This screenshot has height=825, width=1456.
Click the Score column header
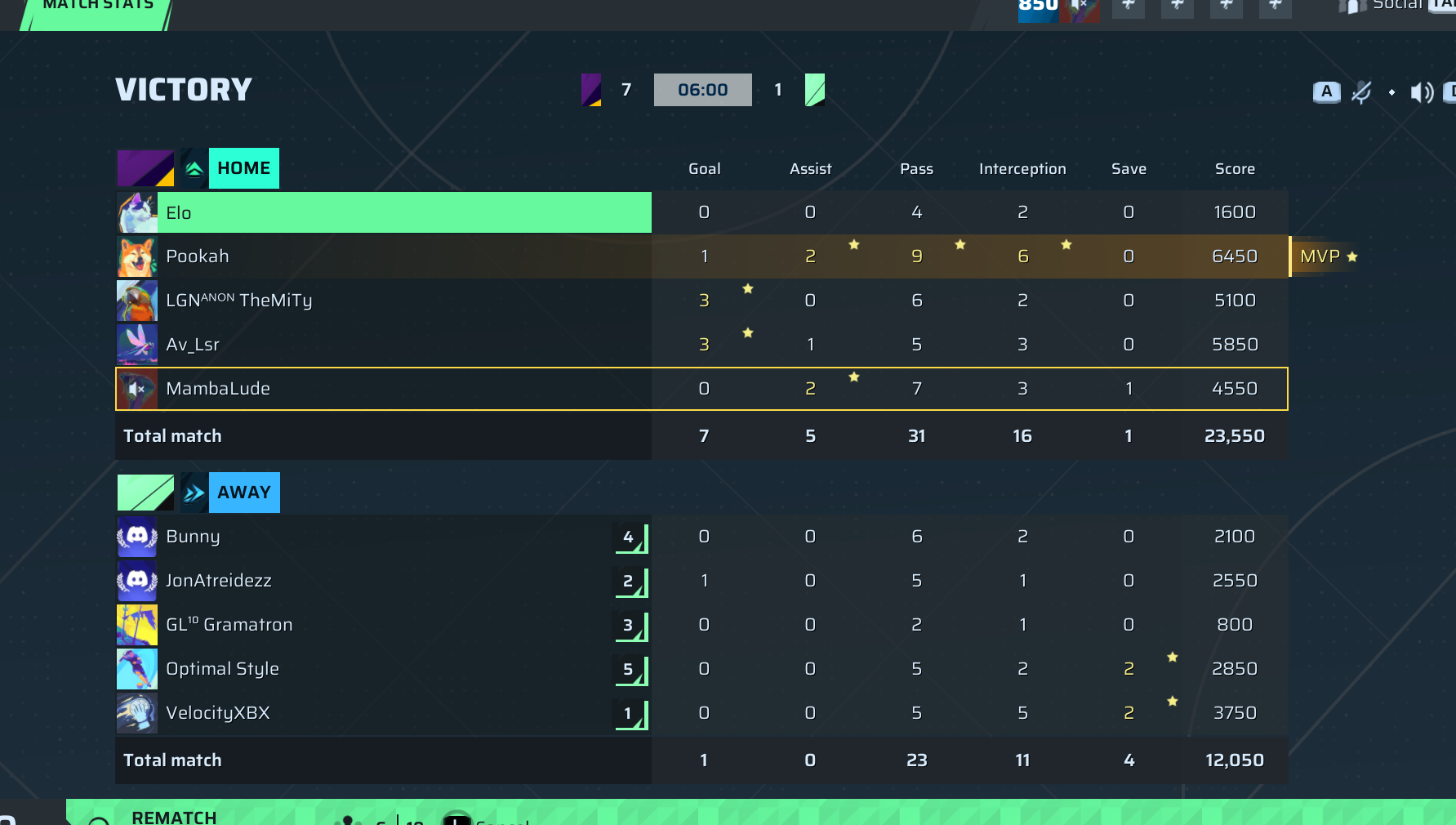1236,169
